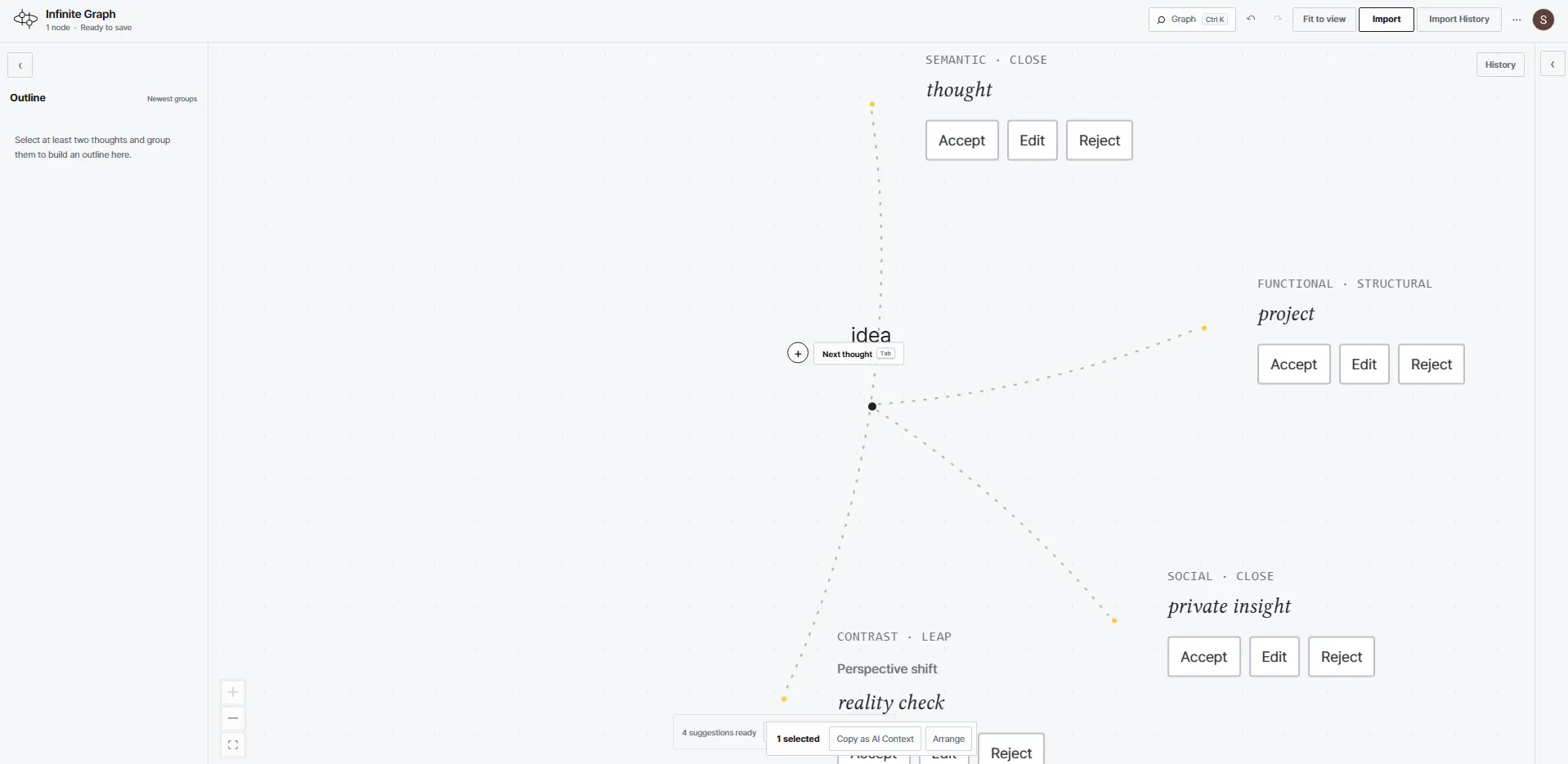The image size is (1568, 764).
Task: Reject the 'reality check' suggestion
Action: (1011, 752)
